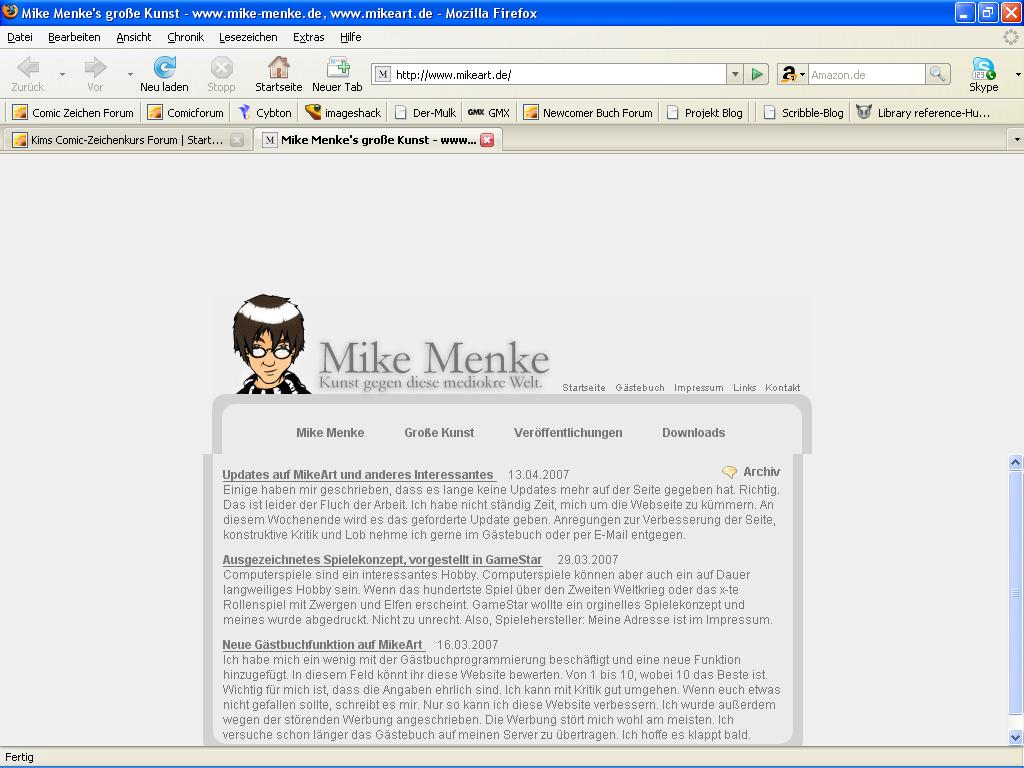This screenshot has height=768, width=1024.
Task: Click the page scrollbar down arrow
Action: pos(1015,737)
